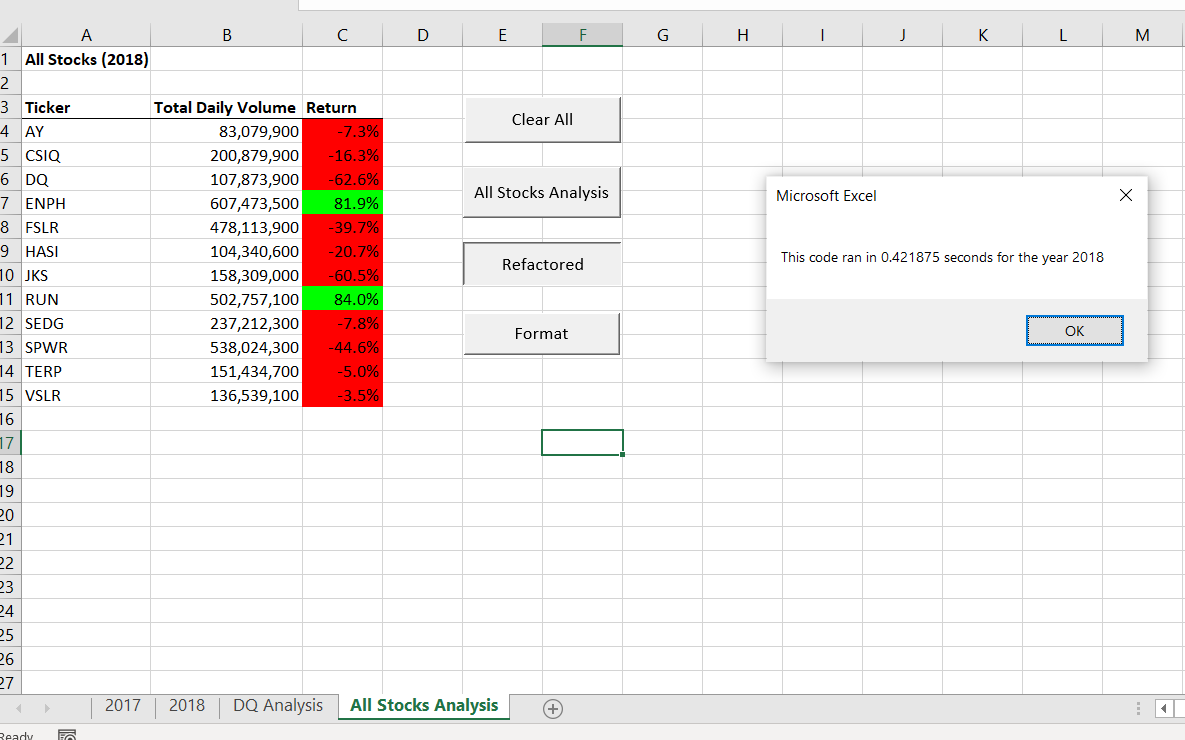Click the Refactored button
The width and height of the screenshot is (1185, 740).
pyautogui.click(x=541, y=264)
